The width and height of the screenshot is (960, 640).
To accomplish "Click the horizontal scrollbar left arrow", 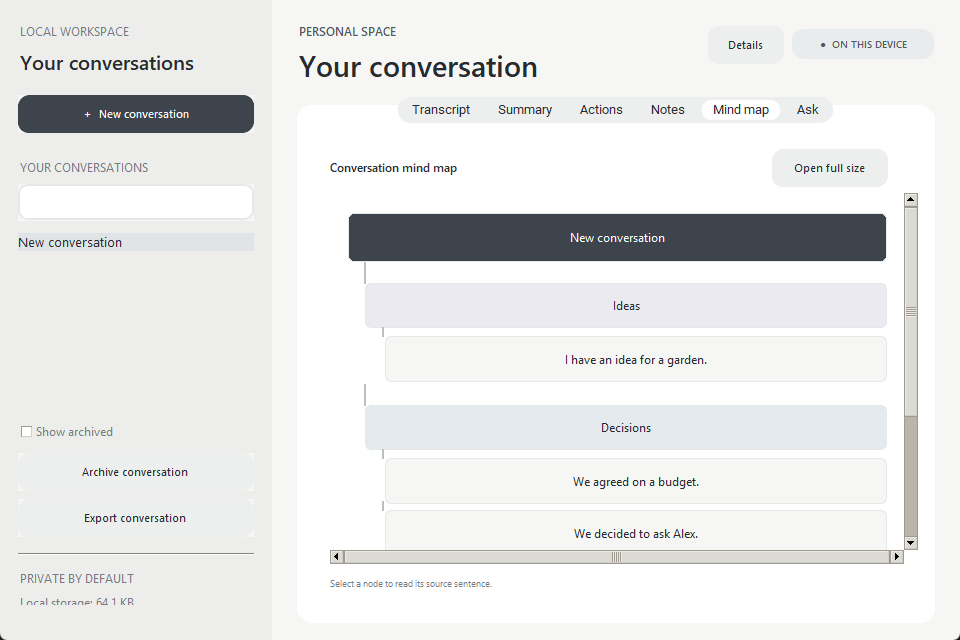I will coord(337,557).
